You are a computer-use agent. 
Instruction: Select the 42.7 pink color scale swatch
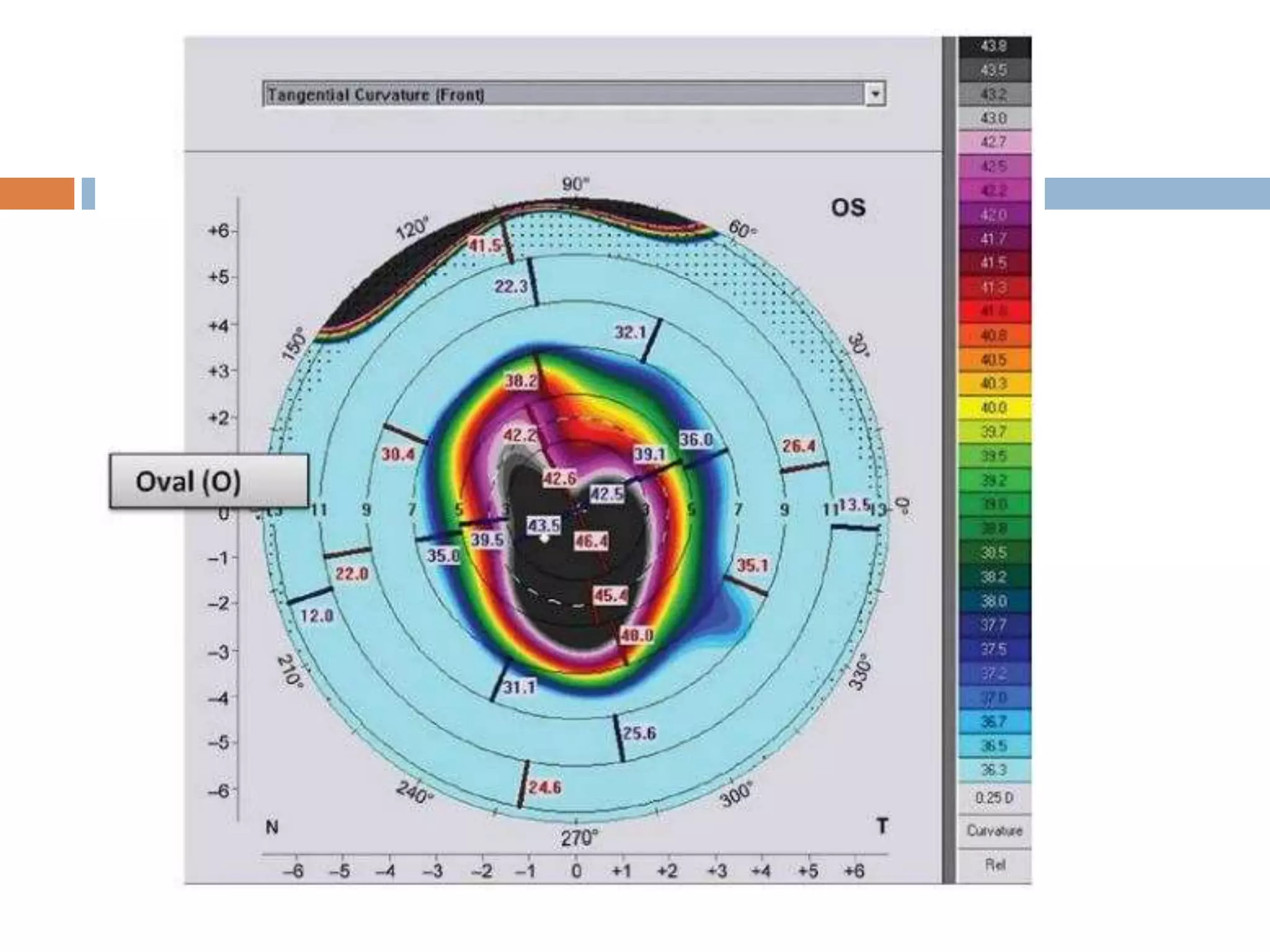[x=994, y=142]
